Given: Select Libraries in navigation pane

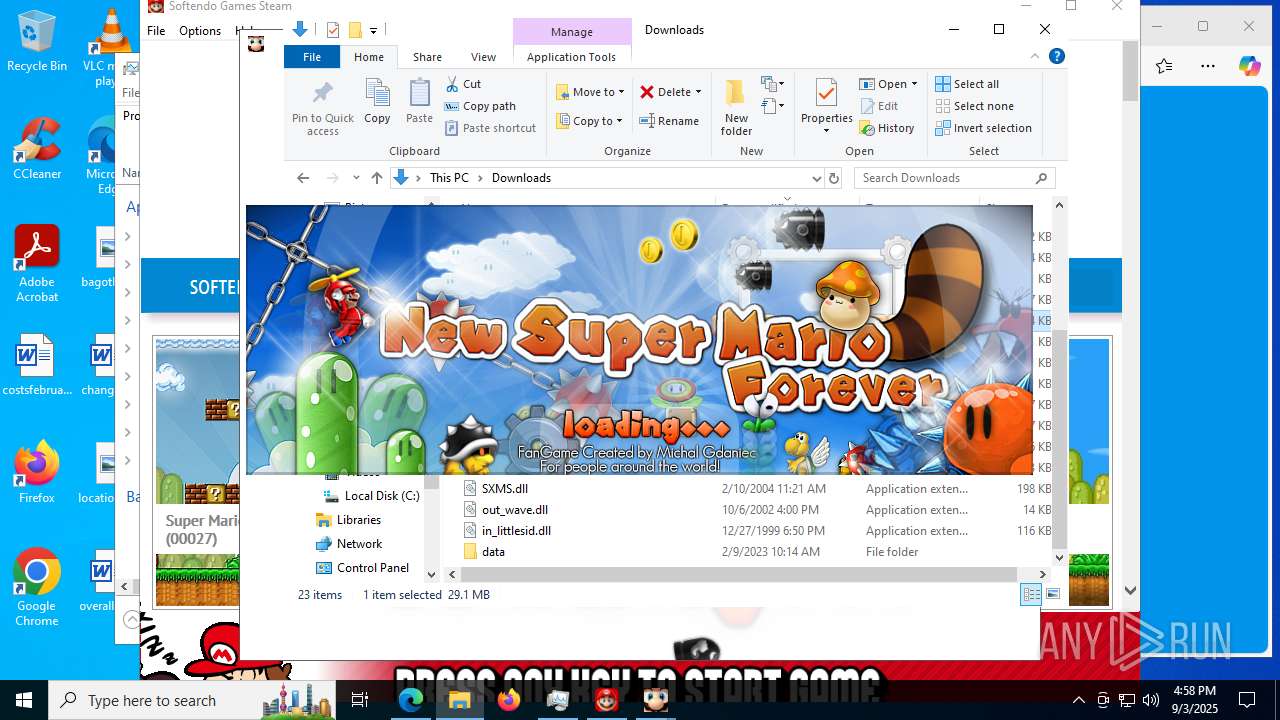Looking at the screenshot, I should tap(358, 520).
